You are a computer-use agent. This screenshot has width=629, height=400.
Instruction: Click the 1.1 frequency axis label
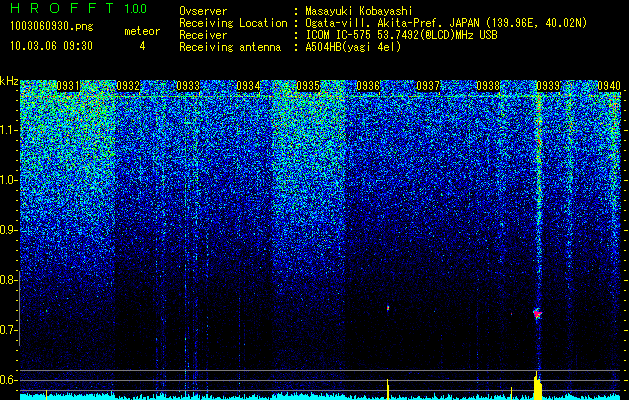9,130
